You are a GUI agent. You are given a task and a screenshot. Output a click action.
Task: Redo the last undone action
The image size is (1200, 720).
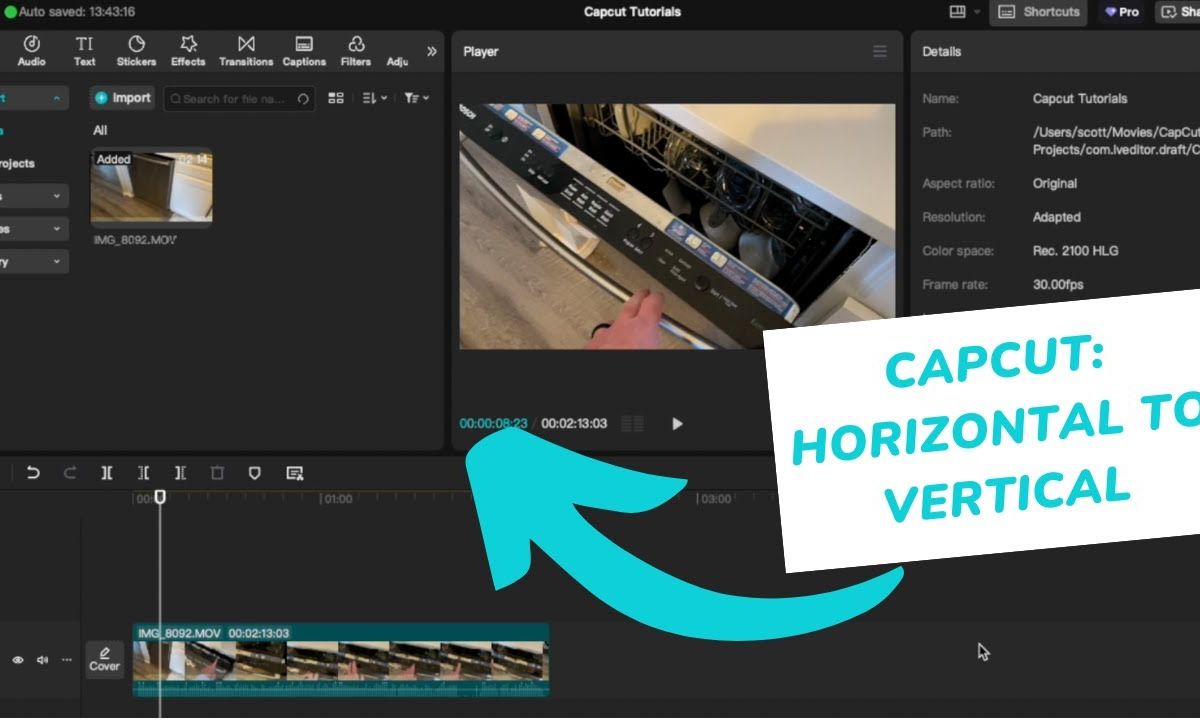(x=70, y=473)
